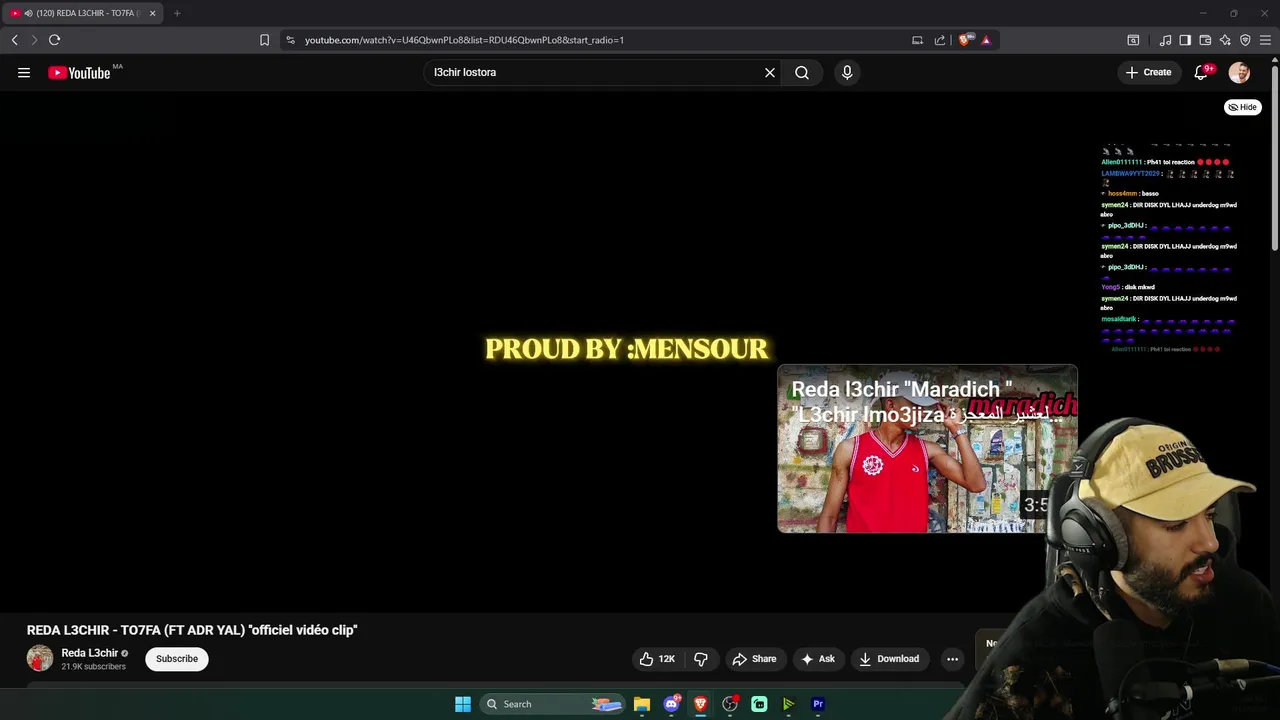Run search with the magnifier button
The image size is (1280, 720).
[802, 72]
